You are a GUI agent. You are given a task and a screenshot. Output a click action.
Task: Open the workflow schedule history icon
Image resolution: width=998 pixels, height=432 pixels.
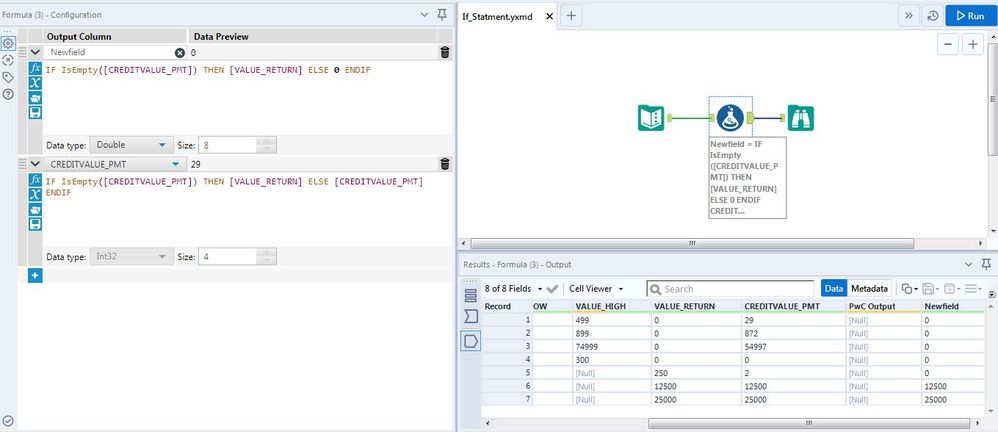pyautogui.click(x=932, y=16)
